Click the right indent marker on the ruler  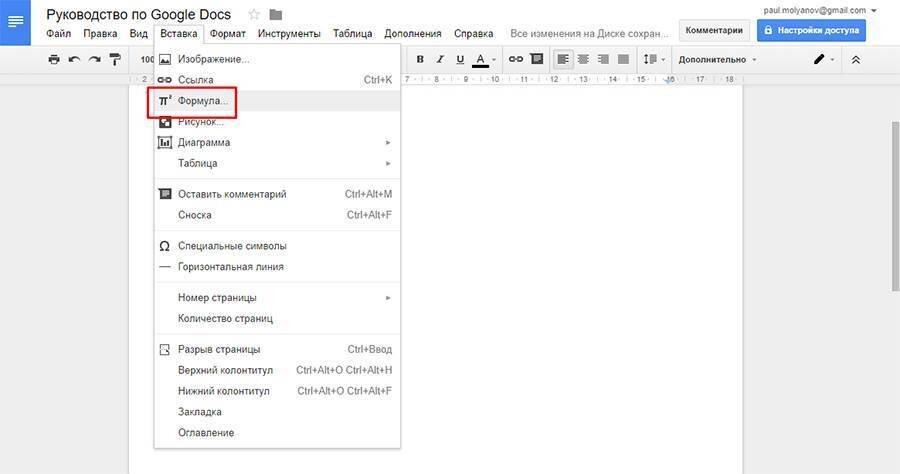(669, 80)
